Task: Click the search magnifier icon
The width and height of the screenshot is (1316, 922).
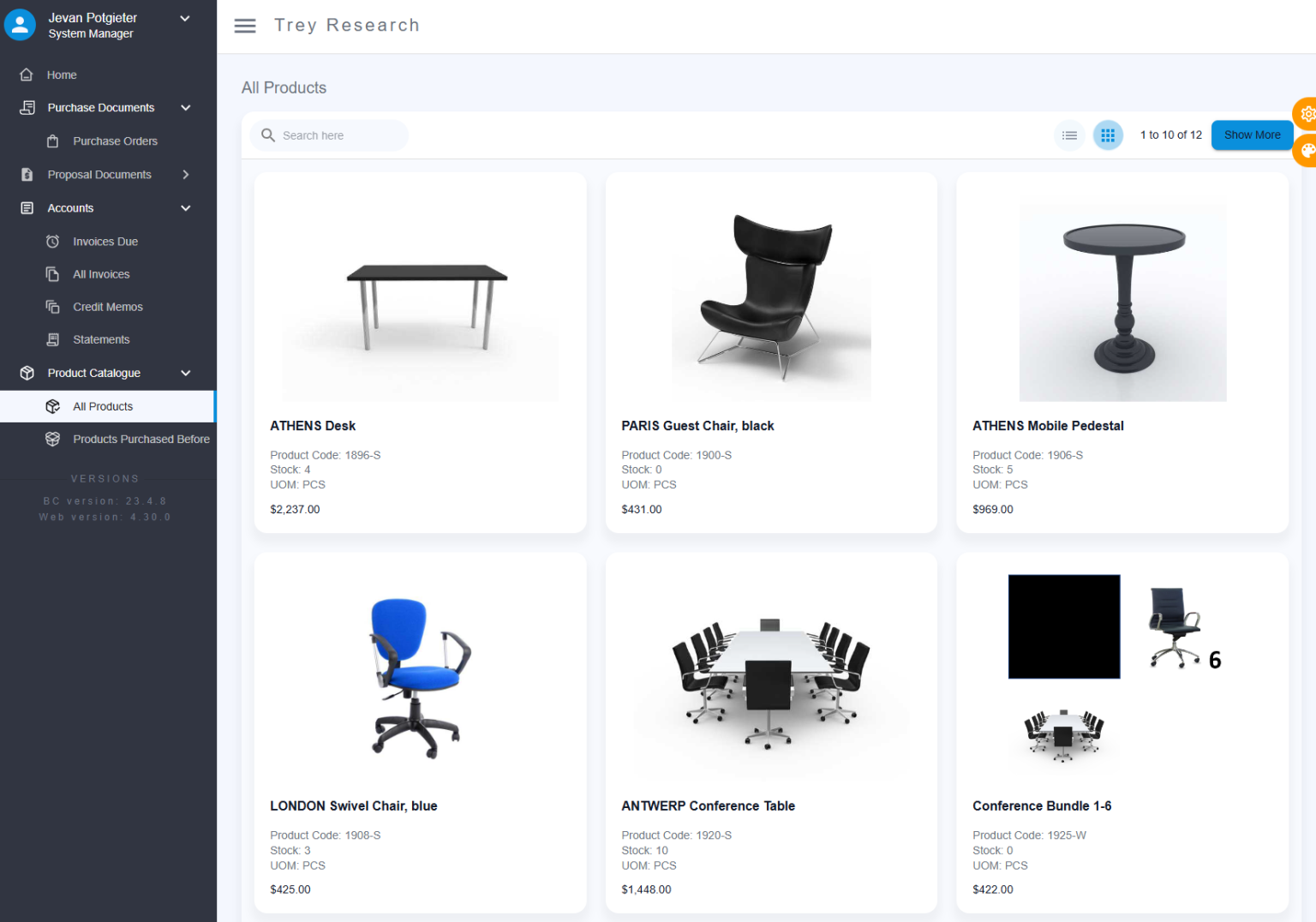Action: point(268,135)
